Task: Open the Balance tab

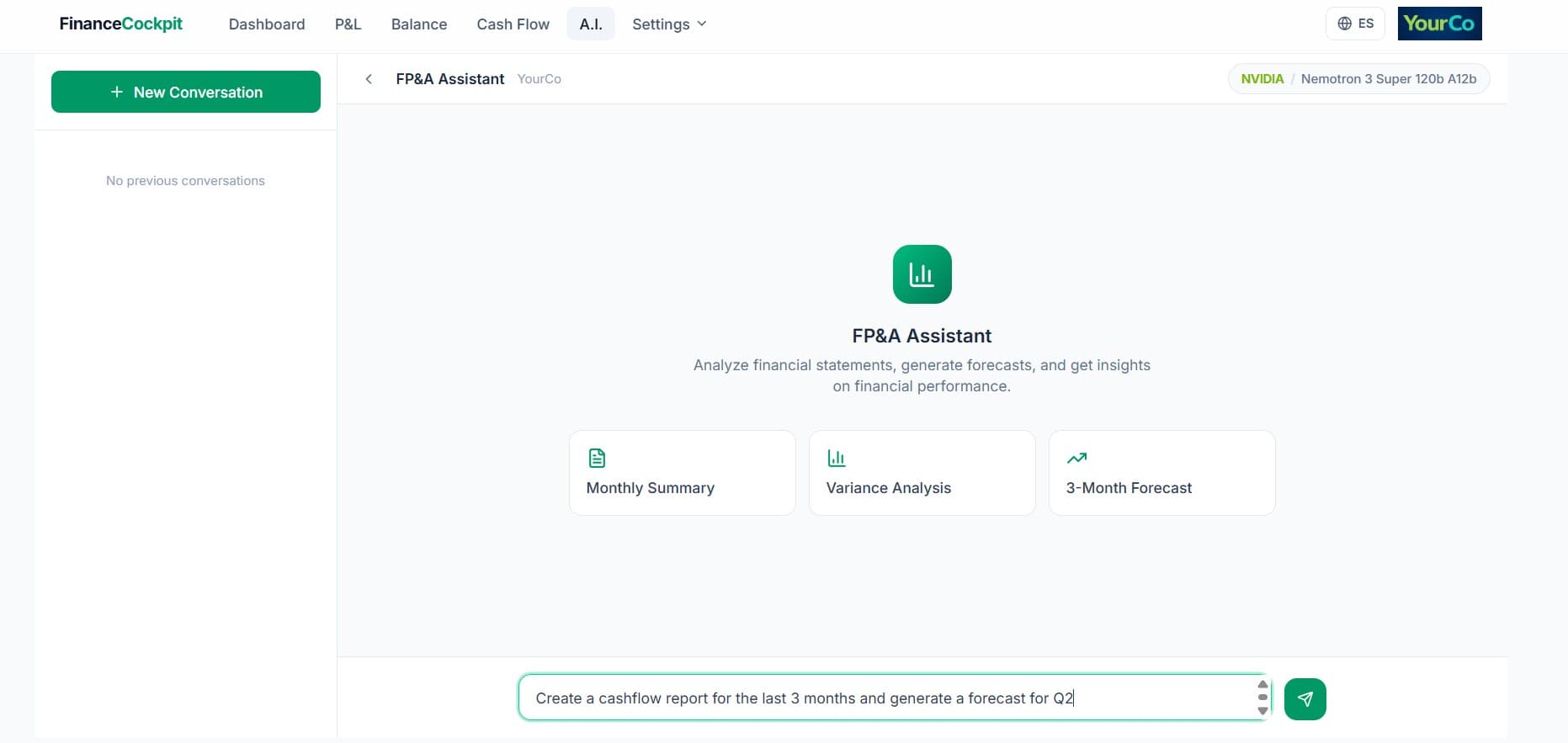Action: pyautogui.click(x=419, y=24)
